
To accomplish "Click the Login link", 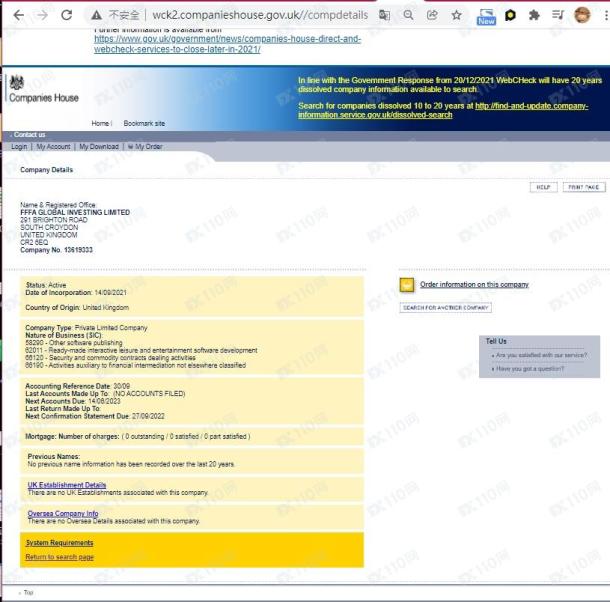I will [19, 147].
